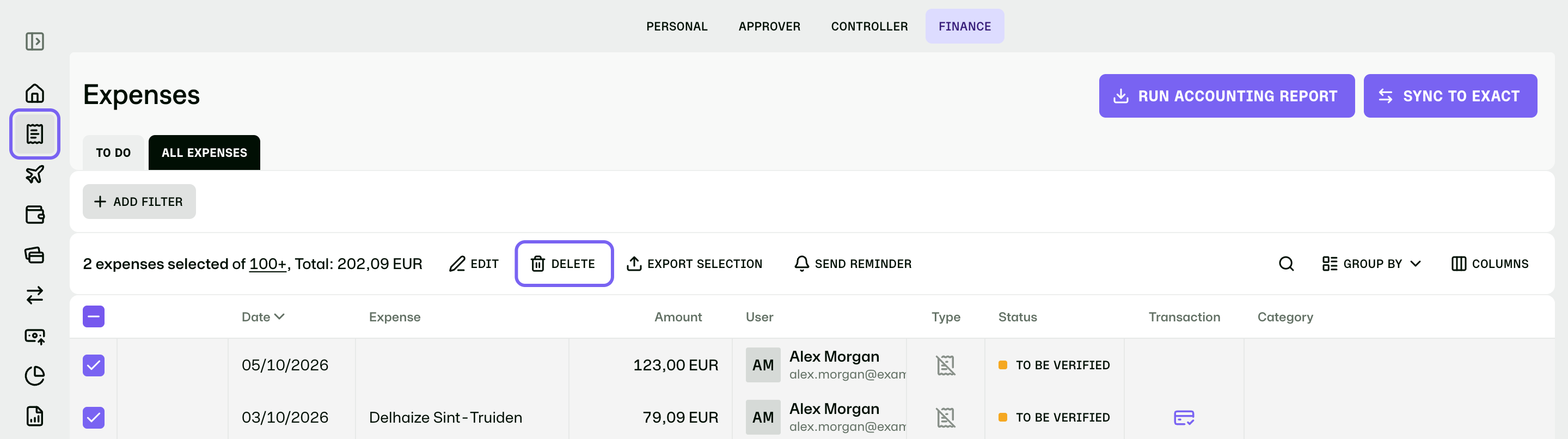The height and width of the screenshot is (439, 1568).
Task: Click the Status column header
Action: (x=1018, y=316)
